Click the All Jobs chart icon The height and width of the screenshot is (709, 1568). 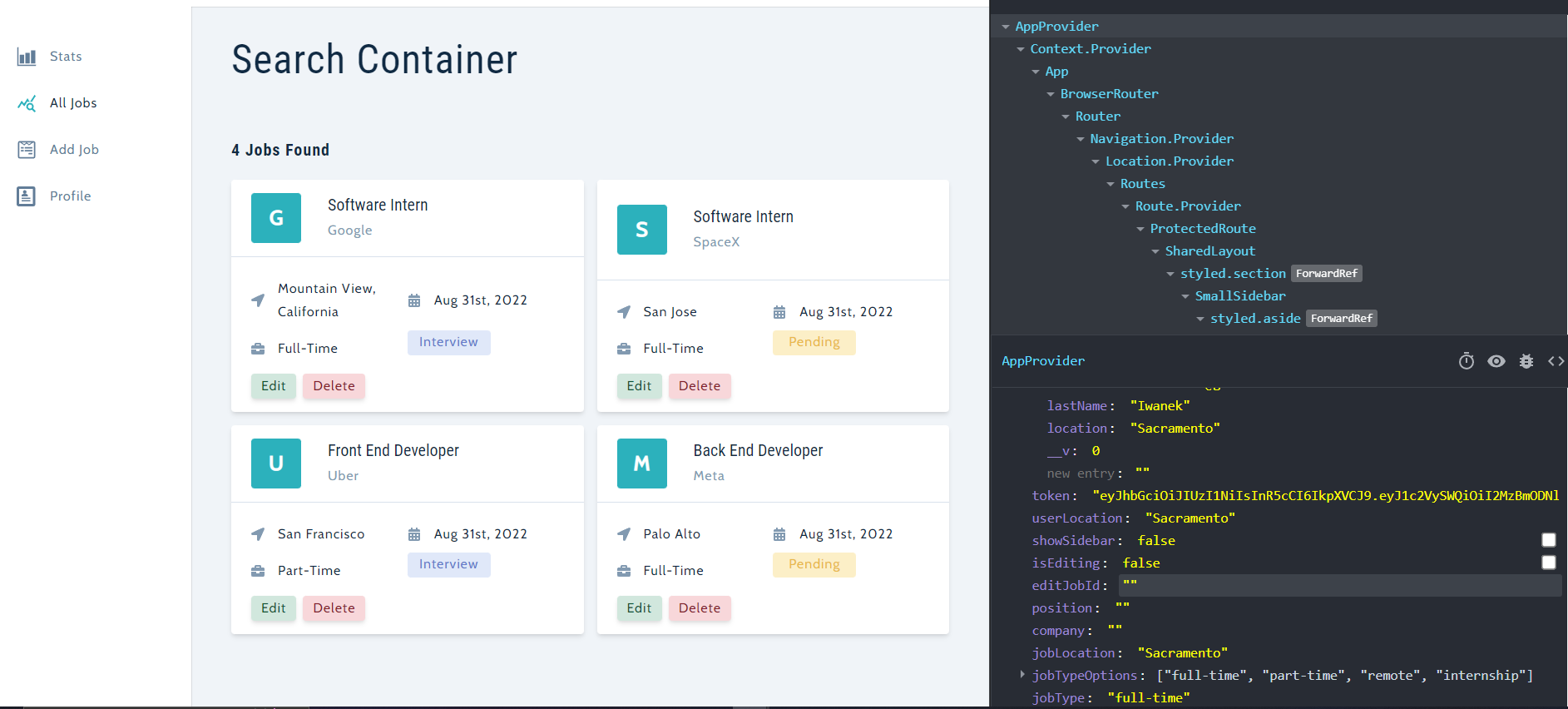(x=27, y=103)
